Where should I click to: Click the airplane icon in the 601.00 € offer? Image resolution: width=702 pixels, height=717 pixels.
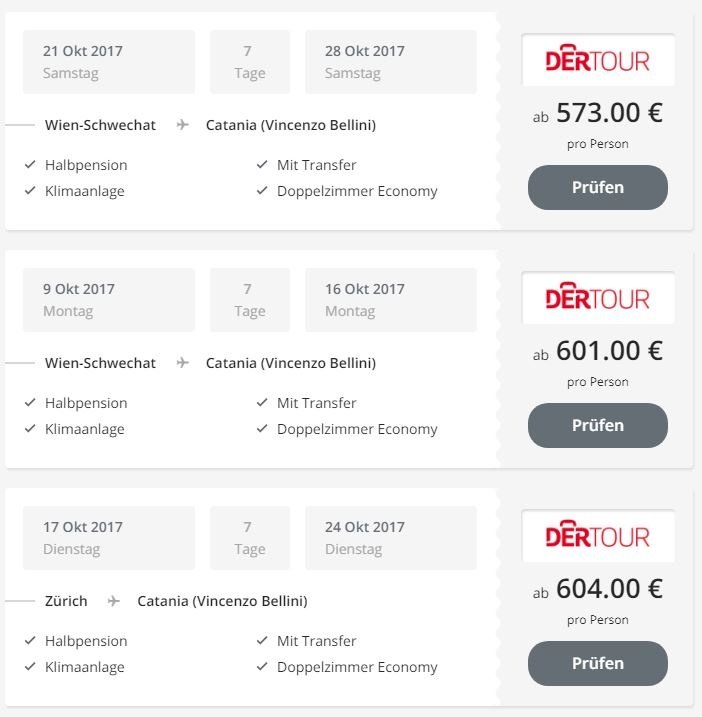click(x=182, y=363)
